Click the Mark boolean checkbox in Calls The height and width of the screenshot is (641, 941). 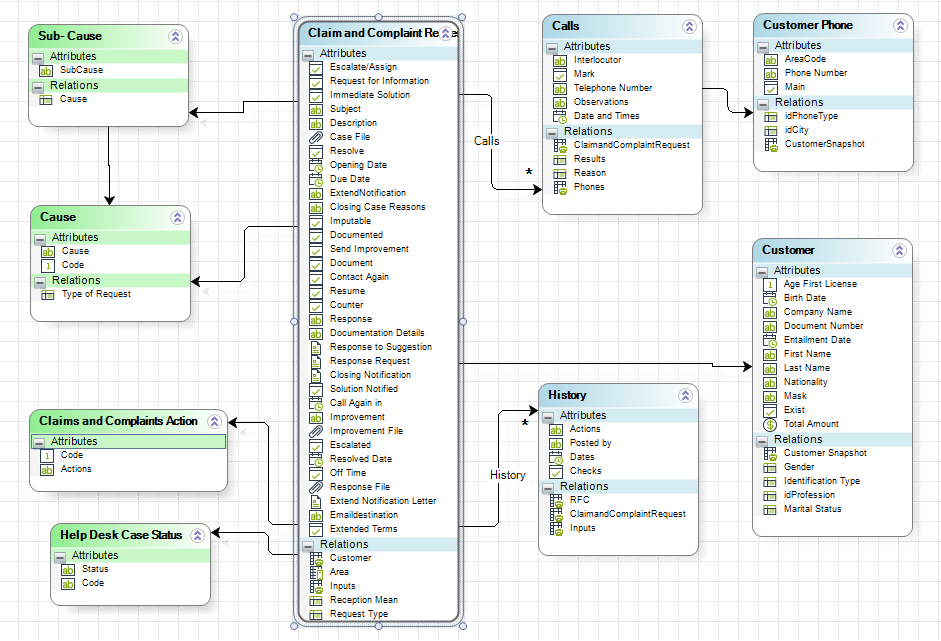tap(560, 75)
